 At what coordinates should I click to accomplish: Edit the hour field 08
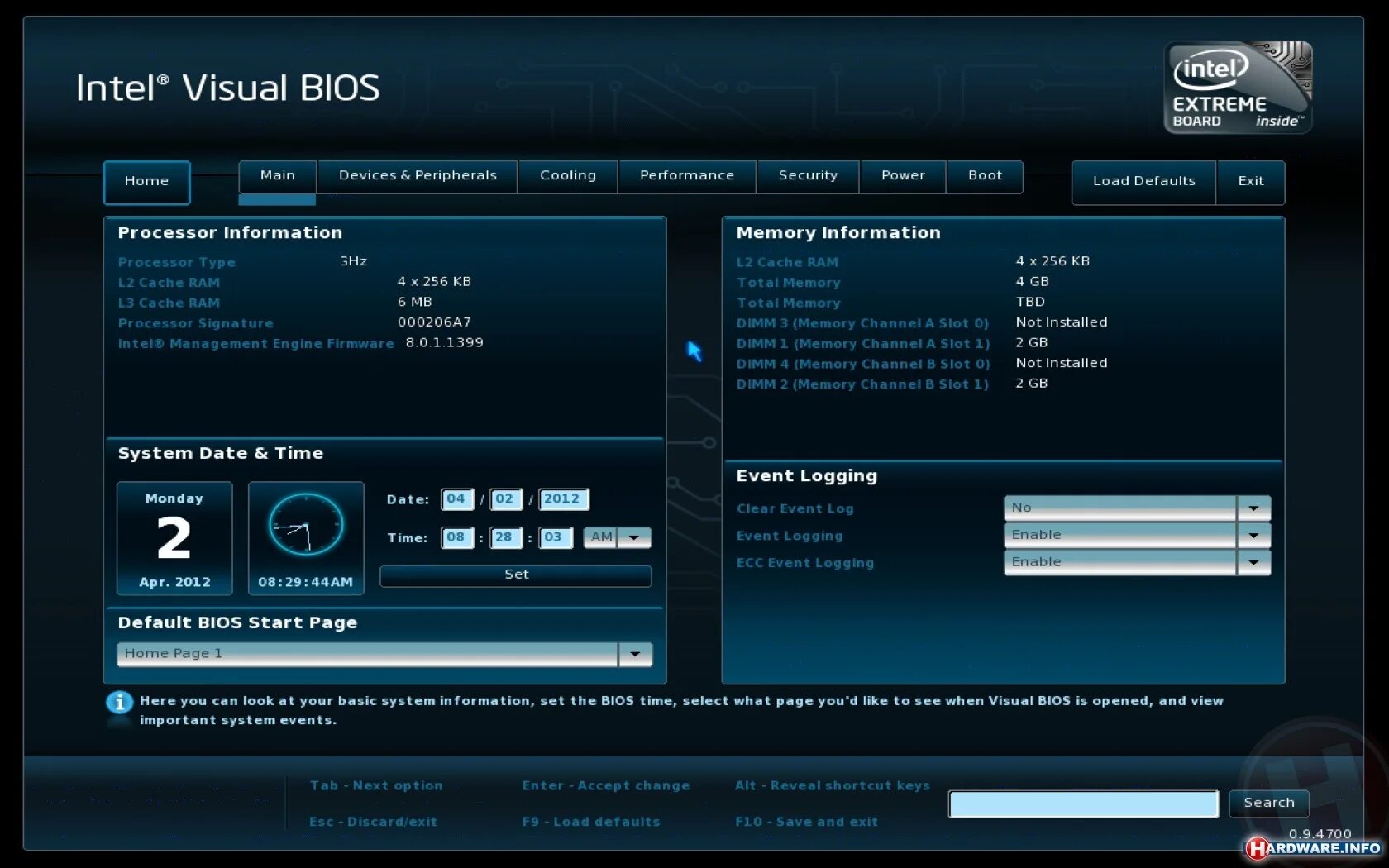coord(456,538)
